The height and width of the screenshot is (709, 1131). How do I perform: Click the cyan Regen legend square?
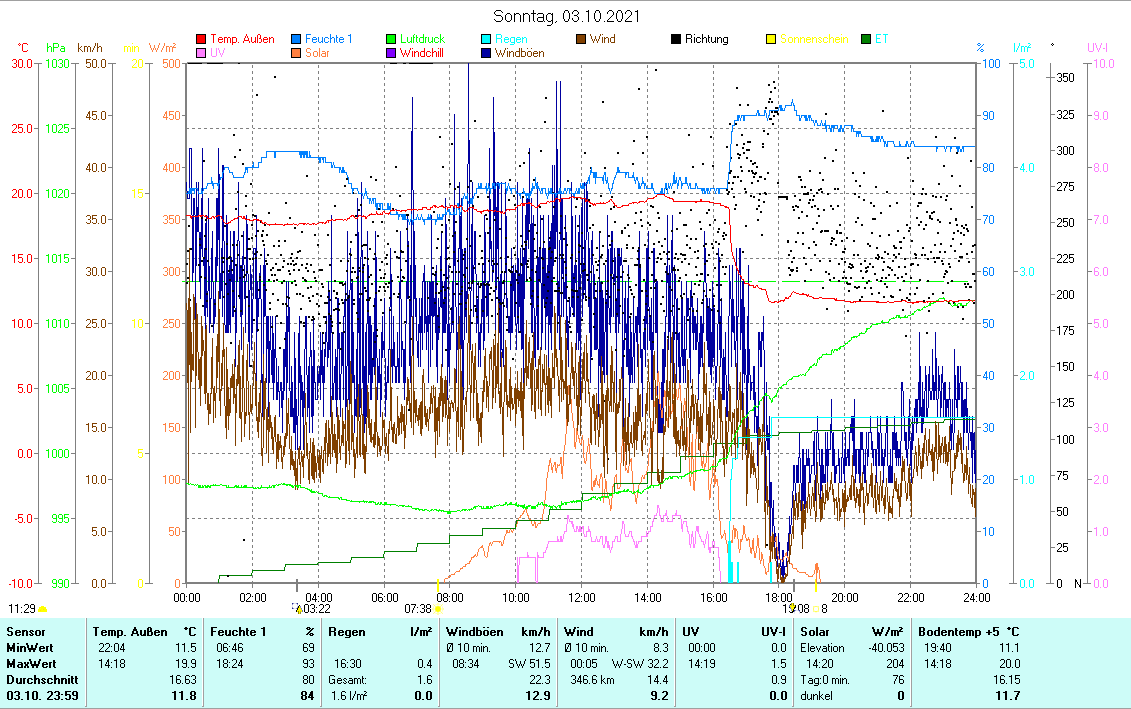pos(487,40)
